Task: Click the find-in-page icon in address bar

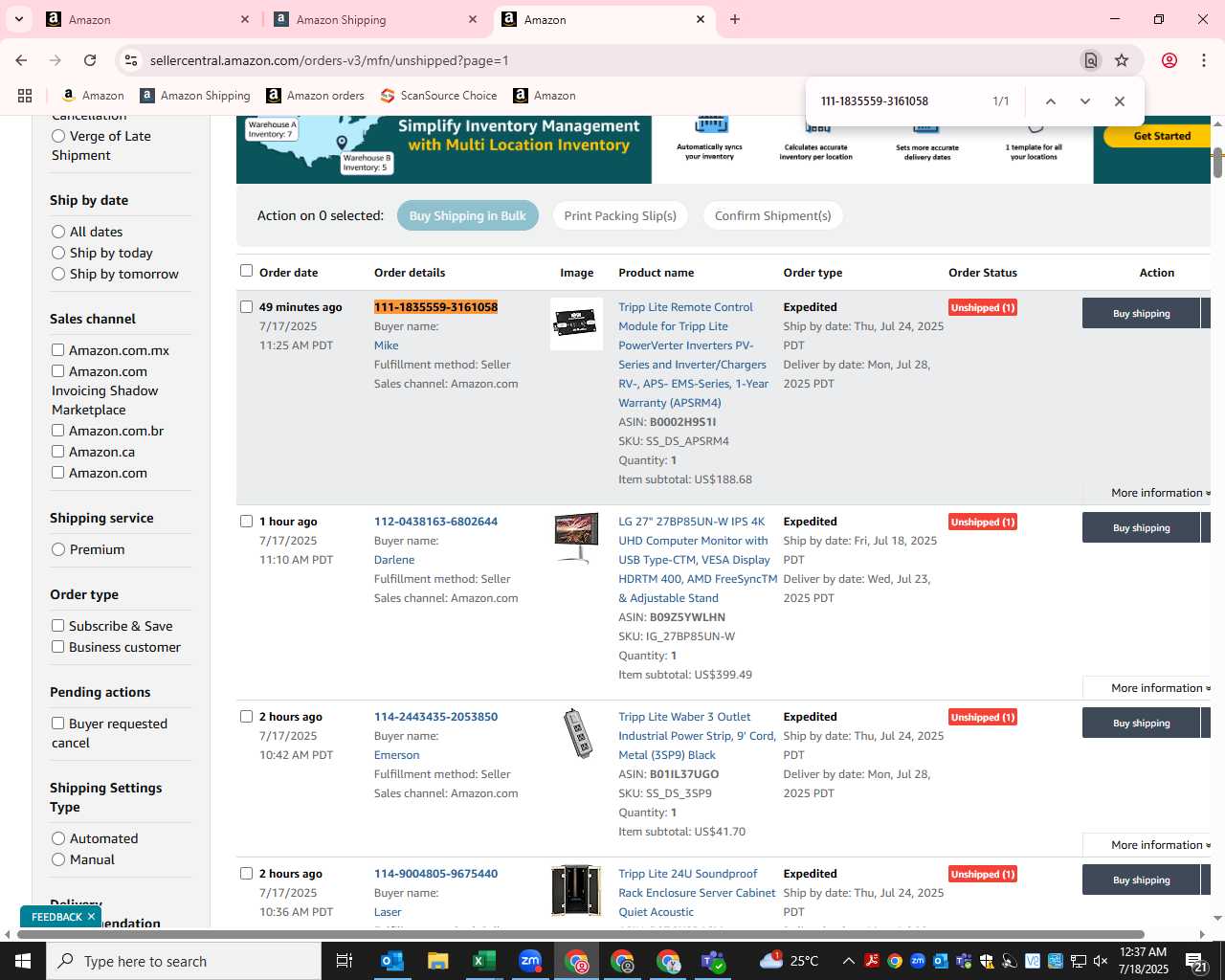Action: [1091, 60]
